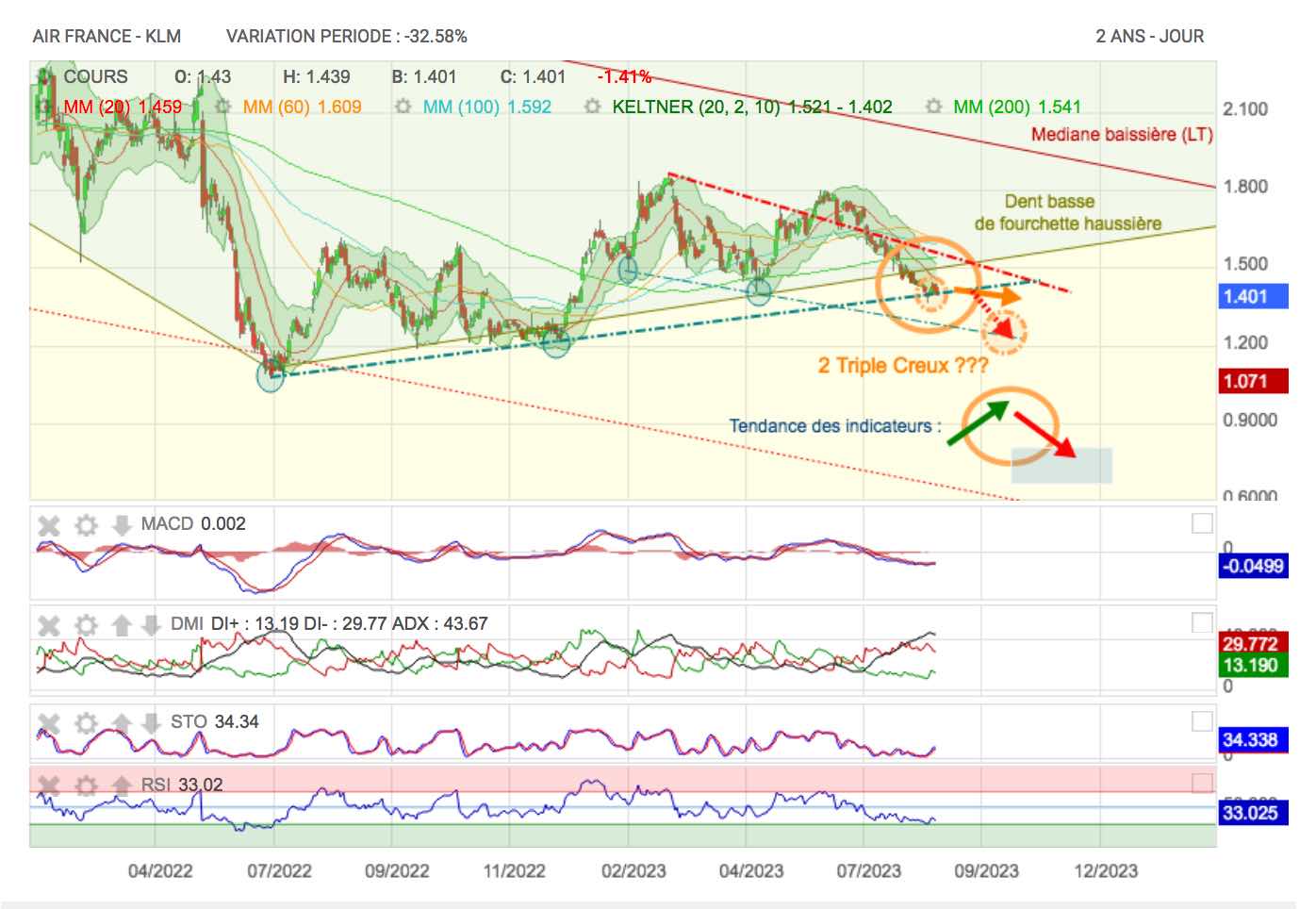Click the MACD 0.002 label
Screen dimensions: 1316x909
(193, 523)
